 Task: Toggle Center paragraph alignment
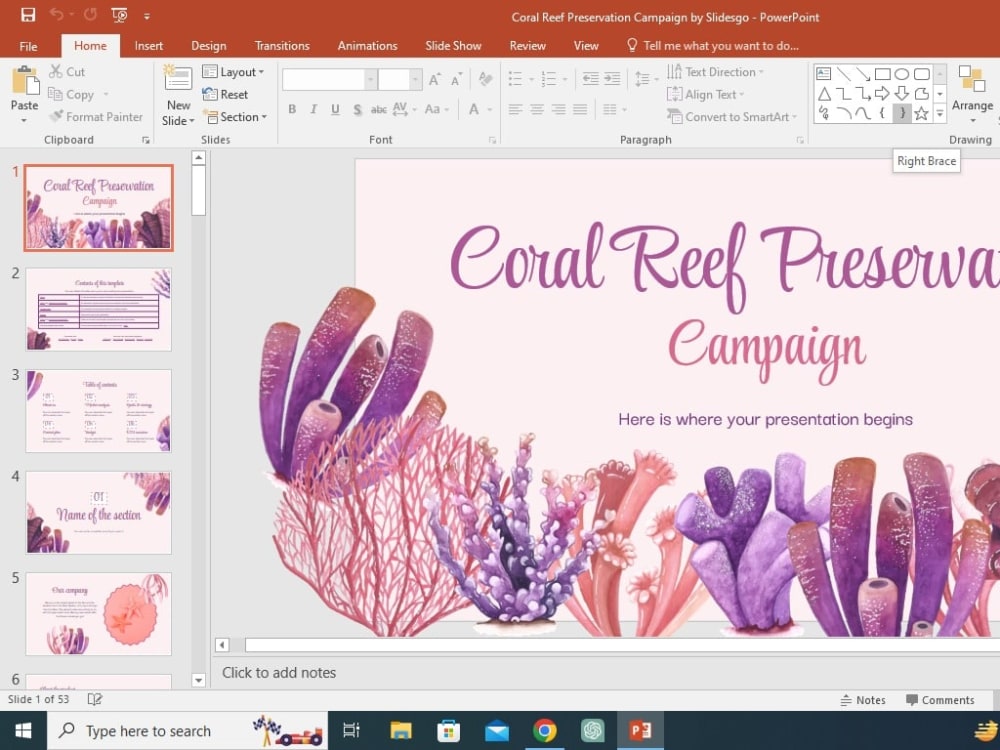click(x=537, y=109)
